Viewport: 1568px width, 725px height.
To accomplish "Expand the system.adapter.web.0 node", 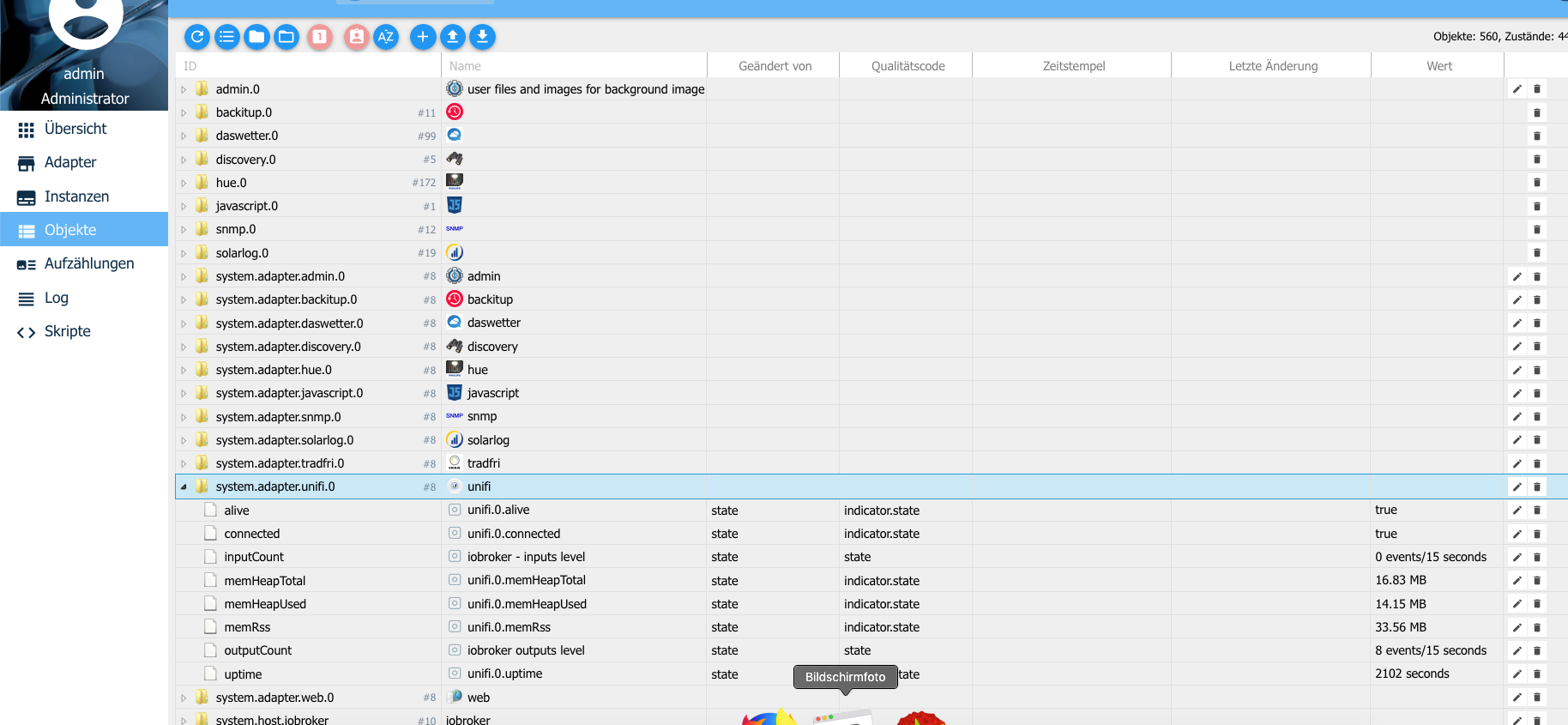I will click(x=184, y=698).
